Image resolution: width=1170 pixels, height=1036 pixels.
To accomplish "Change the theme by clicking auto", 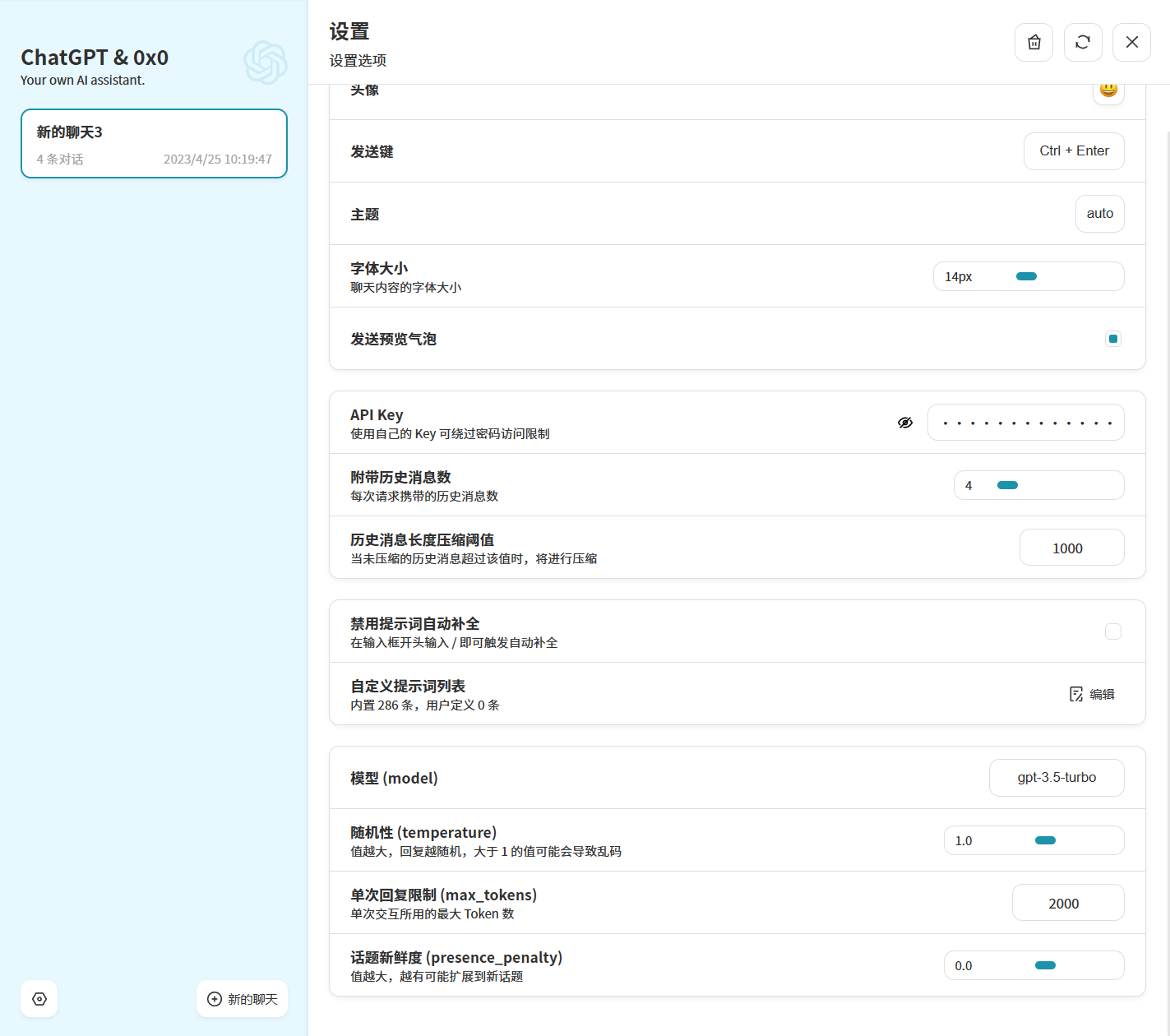I will click(1099, 213).
